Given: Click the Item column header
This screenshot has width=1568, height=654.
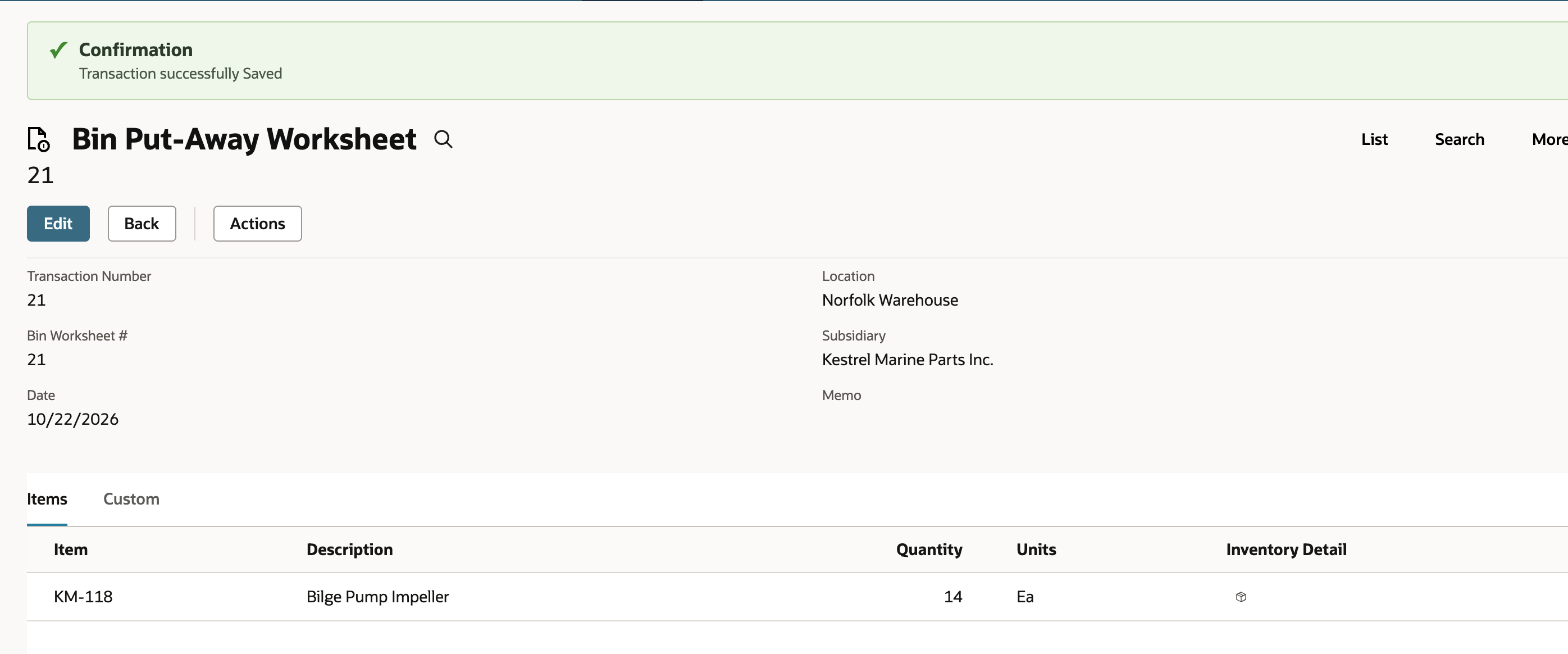Looking at the screenshot, I should [71, 549].
